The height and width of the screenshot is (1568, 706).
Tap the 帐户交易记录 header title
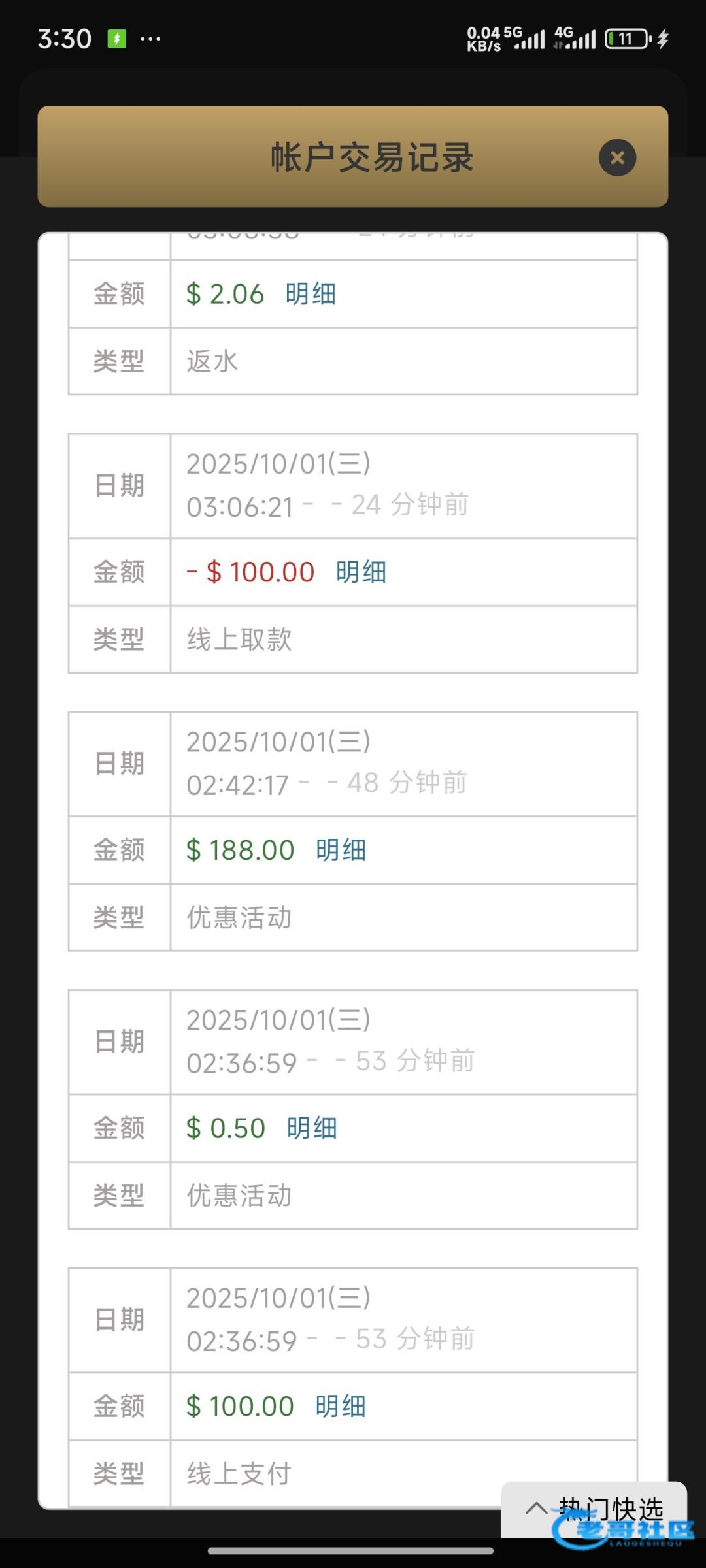coord(372,157)
